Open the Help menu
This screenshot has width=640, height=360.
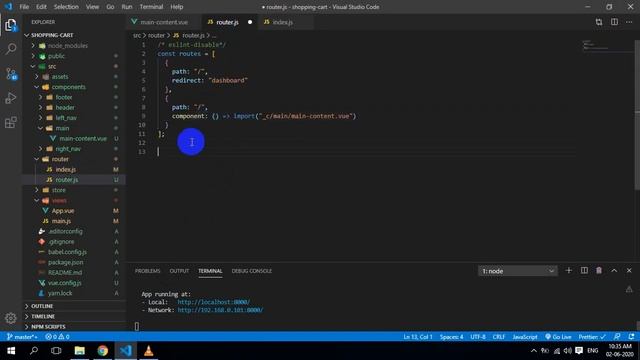pyautogui.click(x=176, y=7)
